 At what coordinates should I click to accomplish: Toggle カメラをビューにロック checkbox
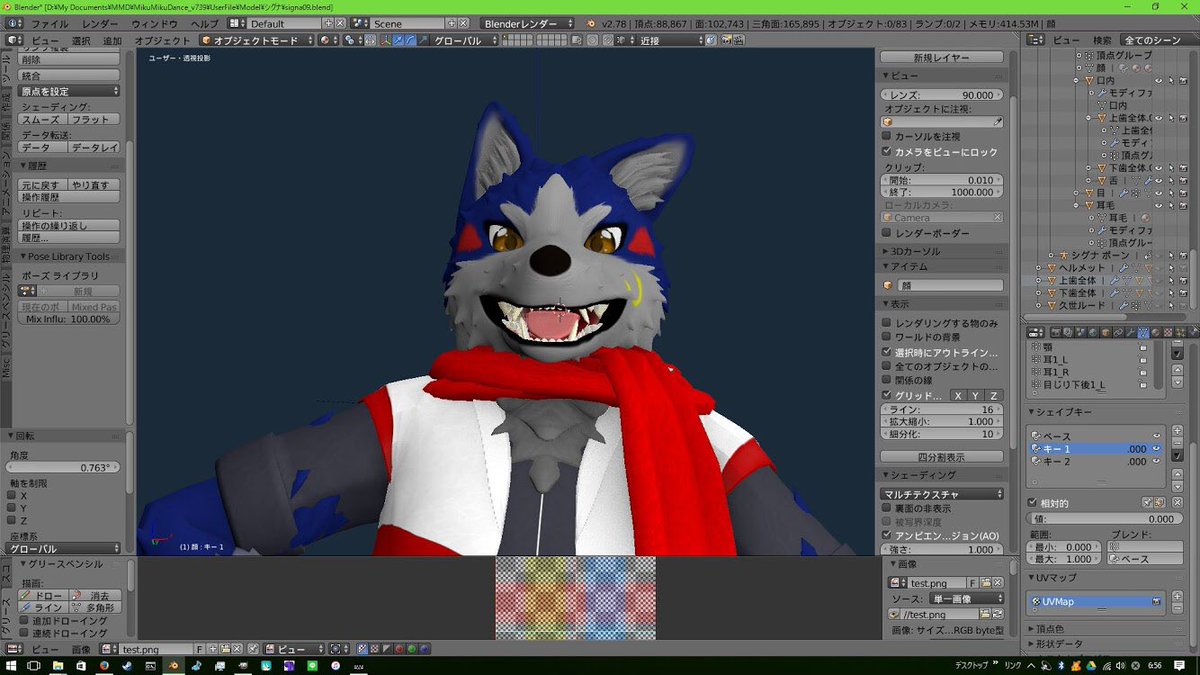(886, 151)
